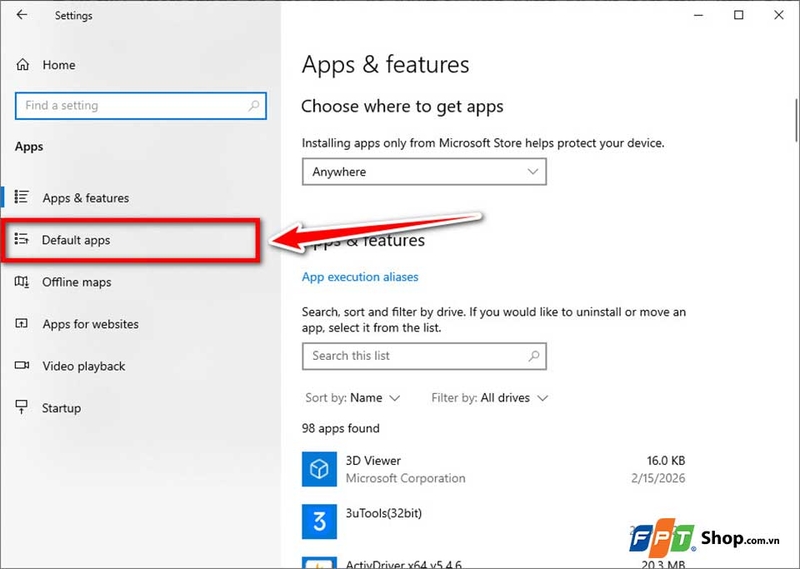Screen dimensions: 800x569
Task: Focus the Search this list field
Action: click(424, 356)
